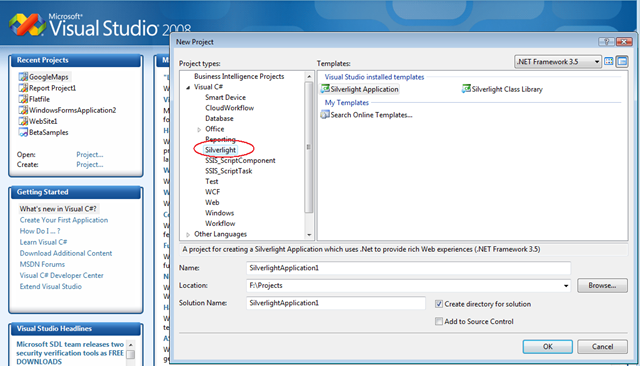The image size is (640, 366).
Task: Open the .NET Framework version dropdown
Action: [x=558, y=62]
